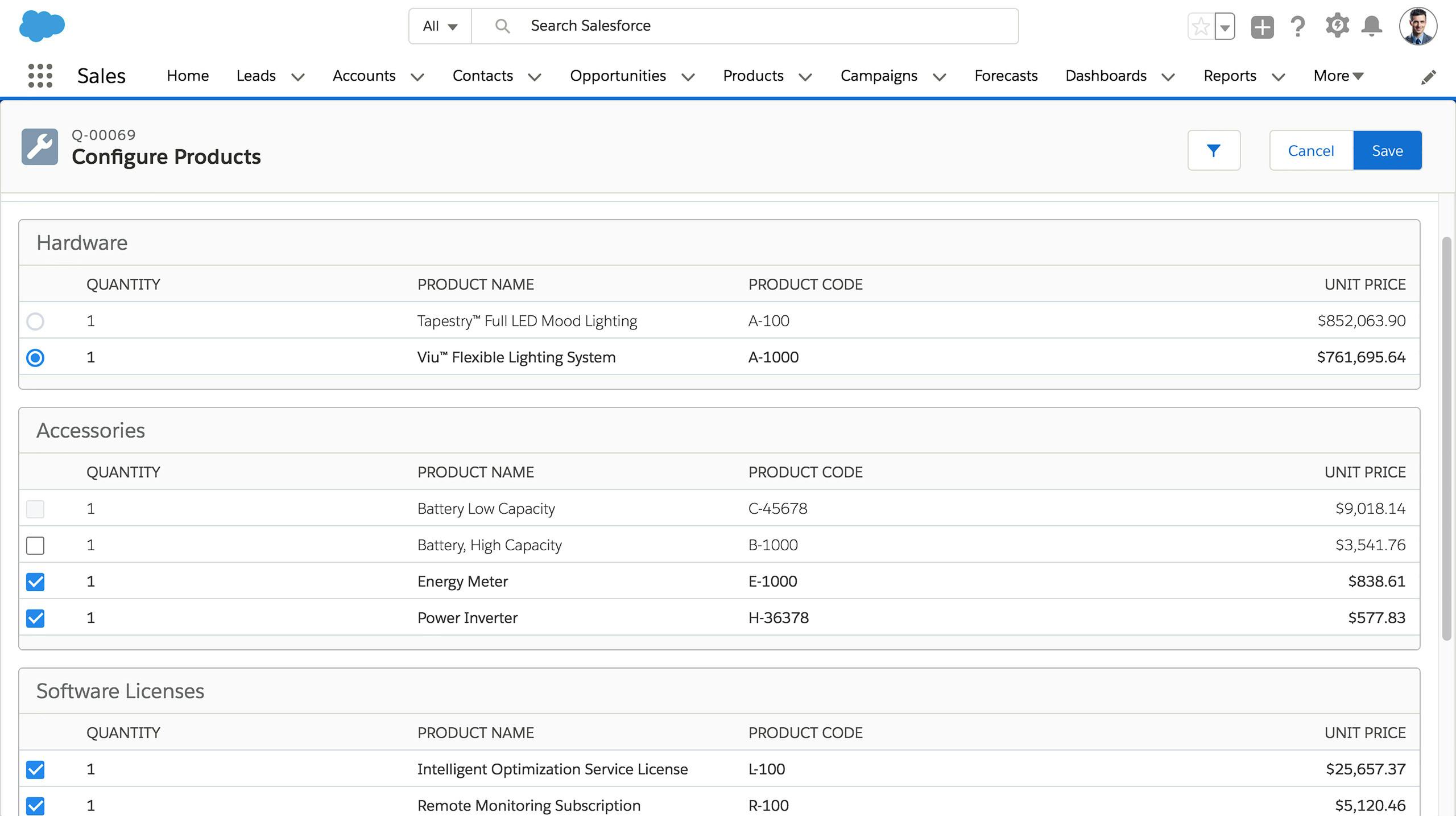Click the Salesforce cloud logo

click(42, 26)
